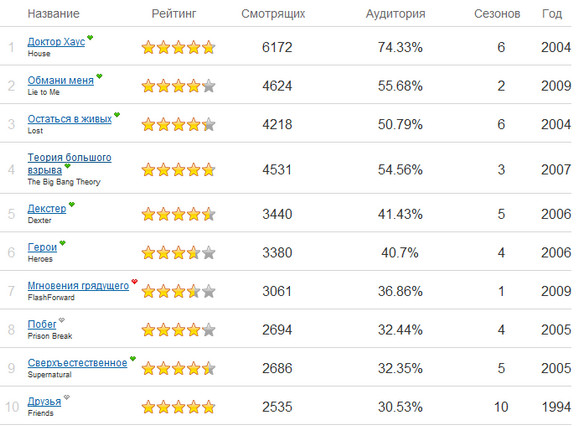Open the Друзья series page link
Viewport: 579px width, 426px height.
pyautogui.click(x=44, y=402)
